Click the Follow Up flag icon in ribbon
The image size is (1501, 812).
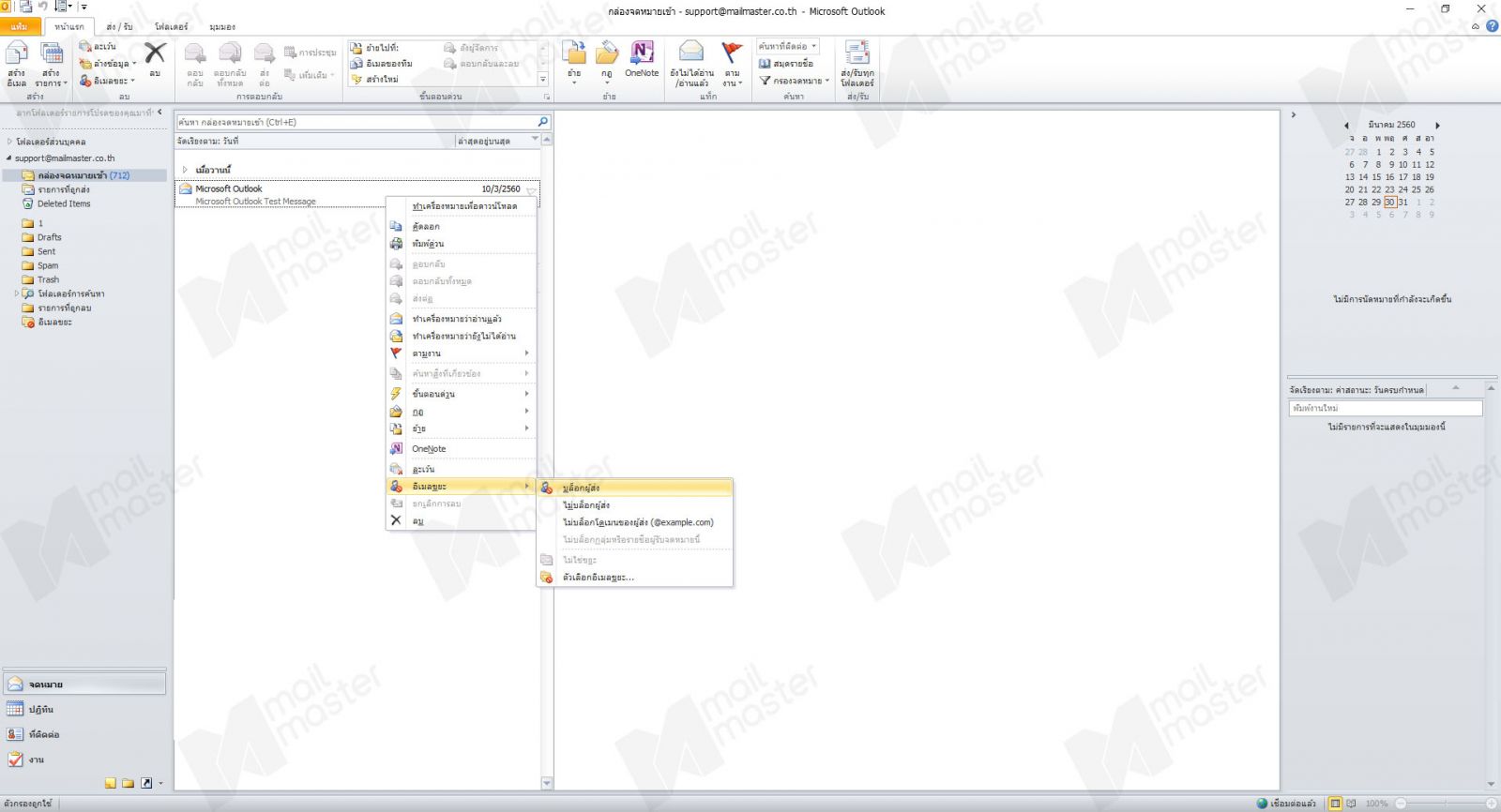tap(732, 52)
